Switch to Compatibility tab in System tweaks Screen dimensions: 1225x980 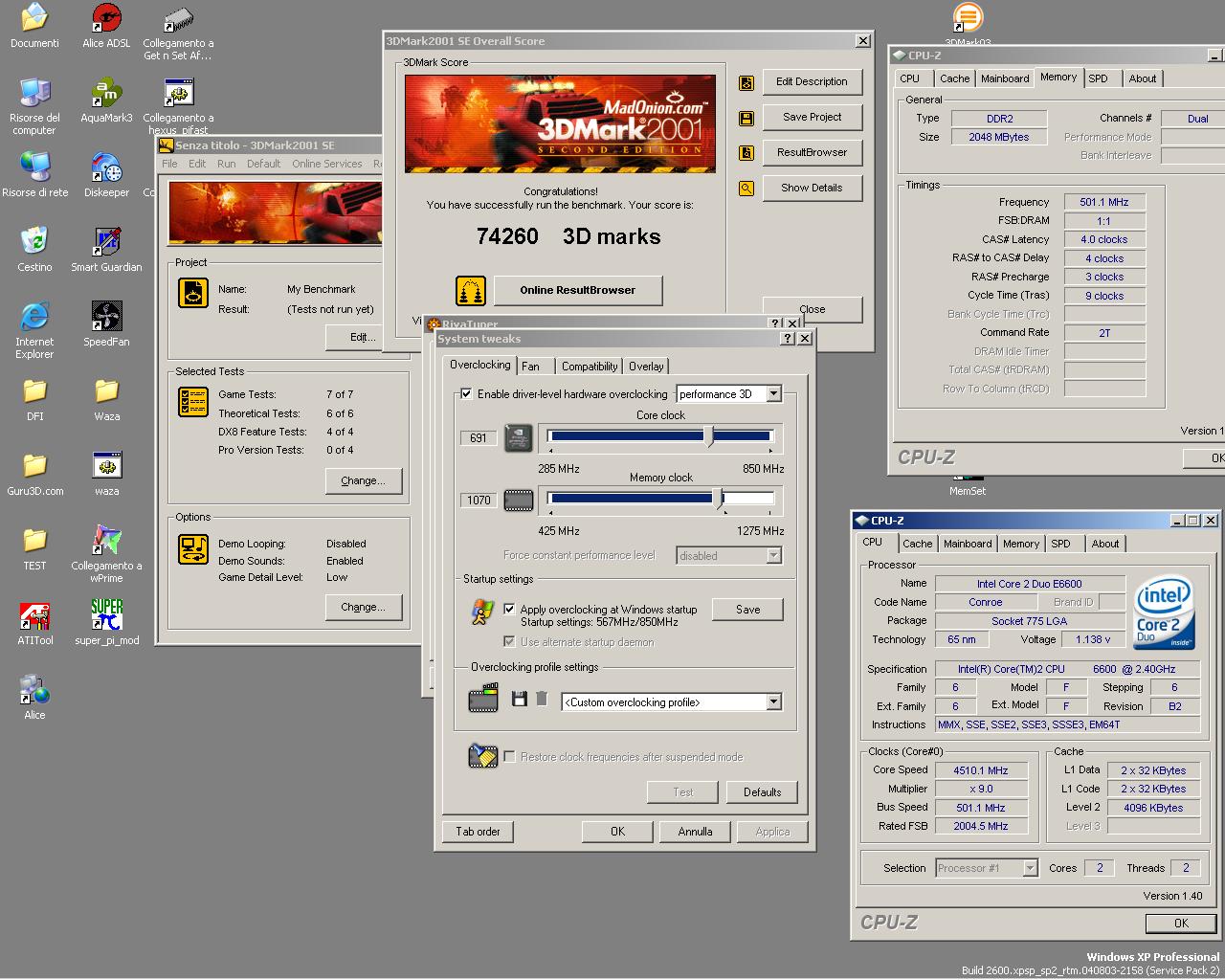point(590,367)
